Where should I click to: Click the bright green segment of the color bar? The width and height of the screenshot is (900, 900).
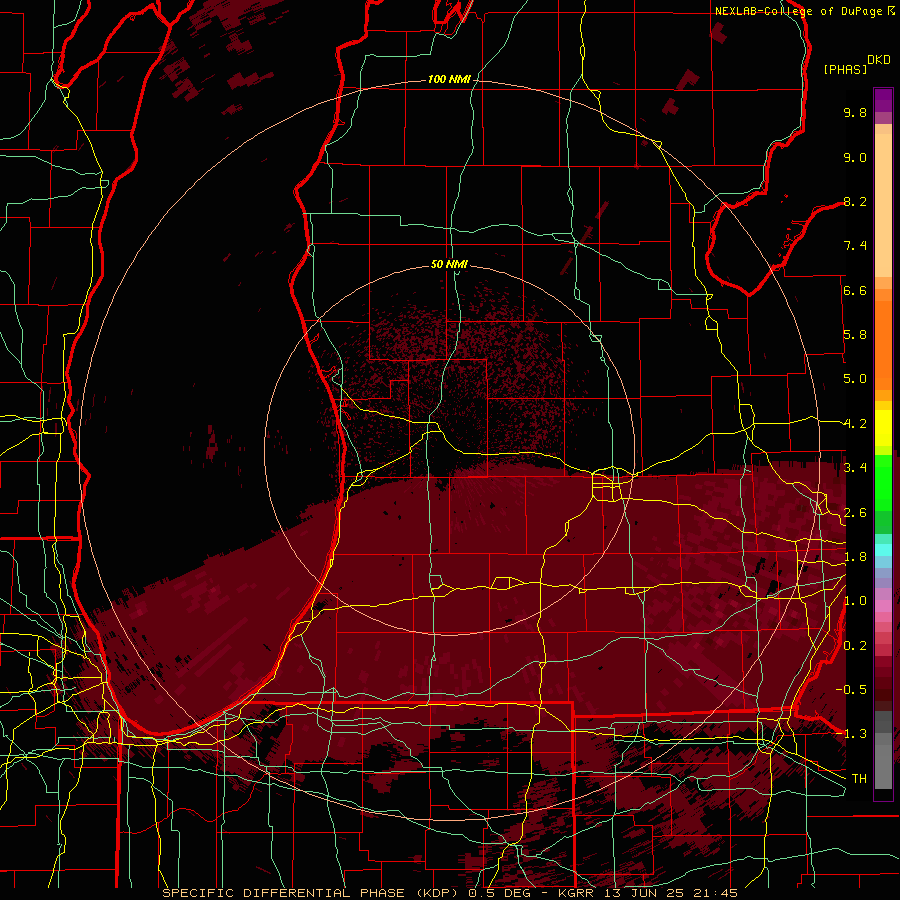(883, 483)
